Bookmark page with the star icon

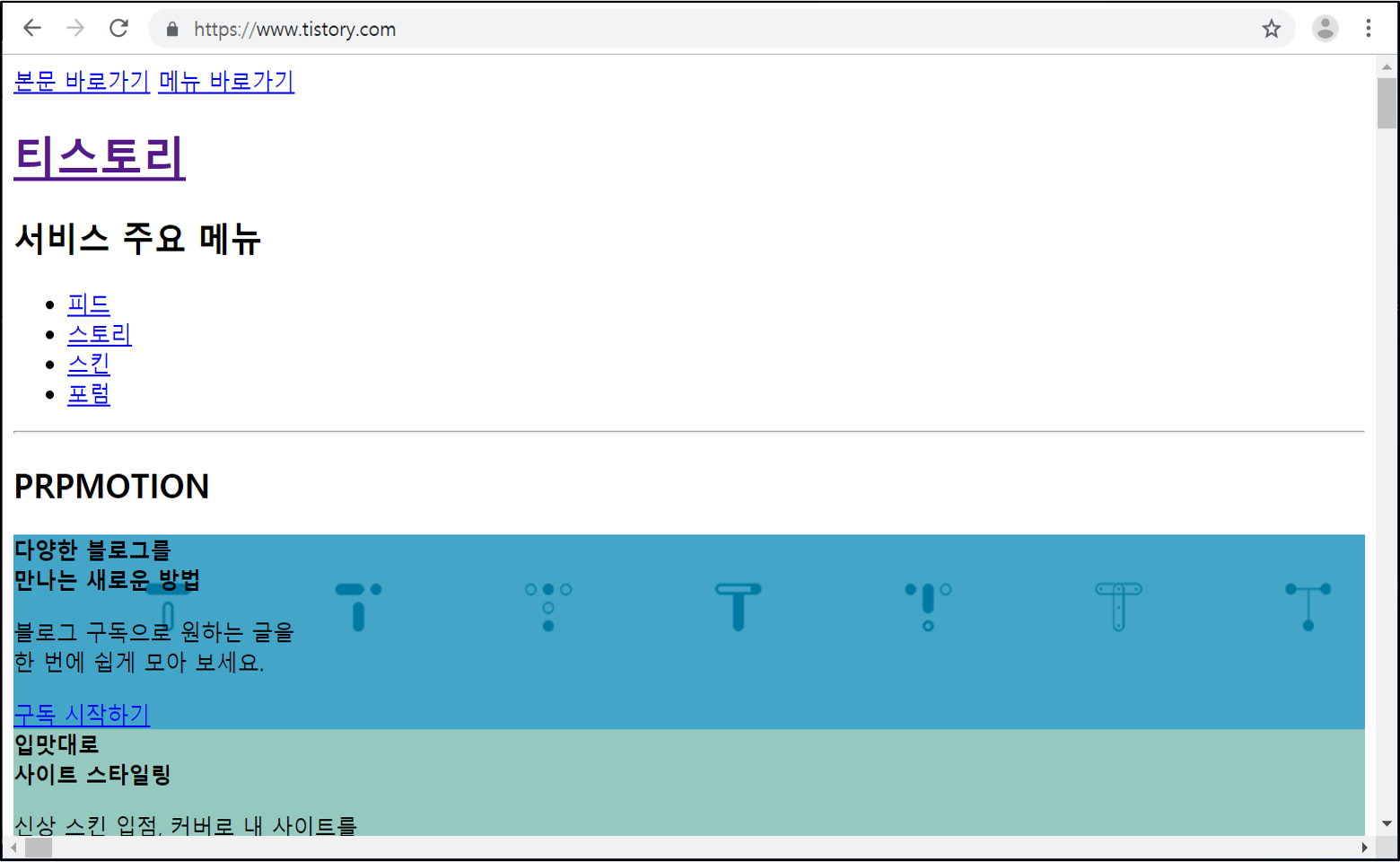point(1272,29)
